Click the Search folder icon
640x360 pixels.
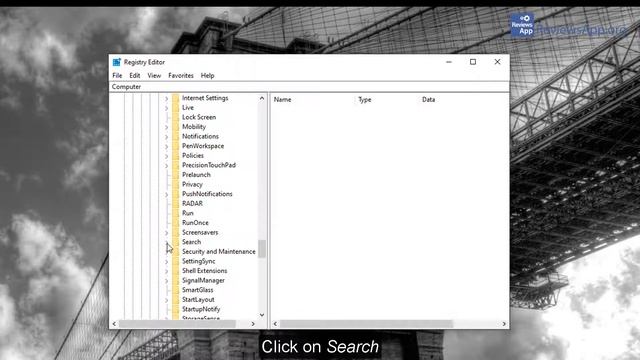click(176, 242)
